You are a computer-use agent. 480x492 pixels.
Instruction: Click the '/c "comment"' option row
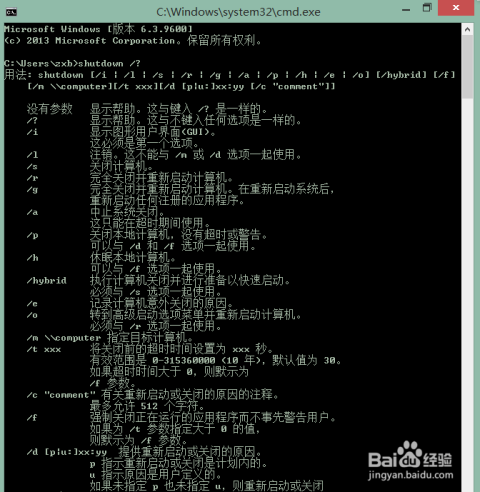point(153,394)
